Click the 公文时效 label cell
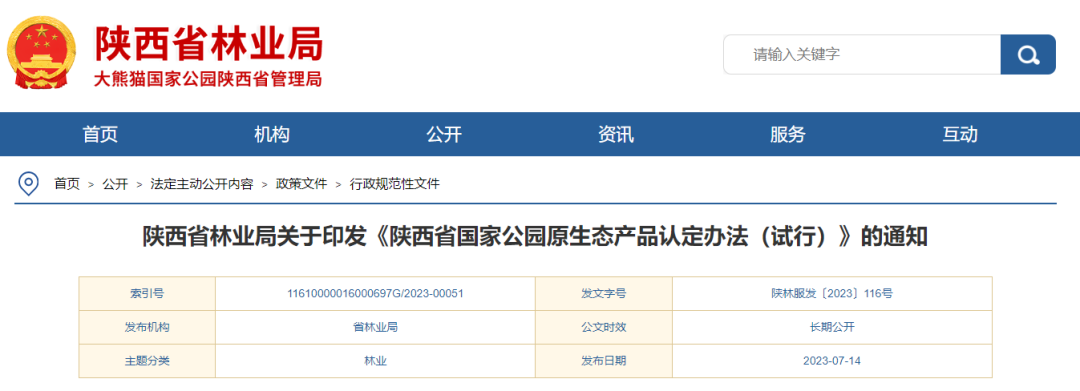The width and height of the screenshot is (1080, 391). (604, 327)
